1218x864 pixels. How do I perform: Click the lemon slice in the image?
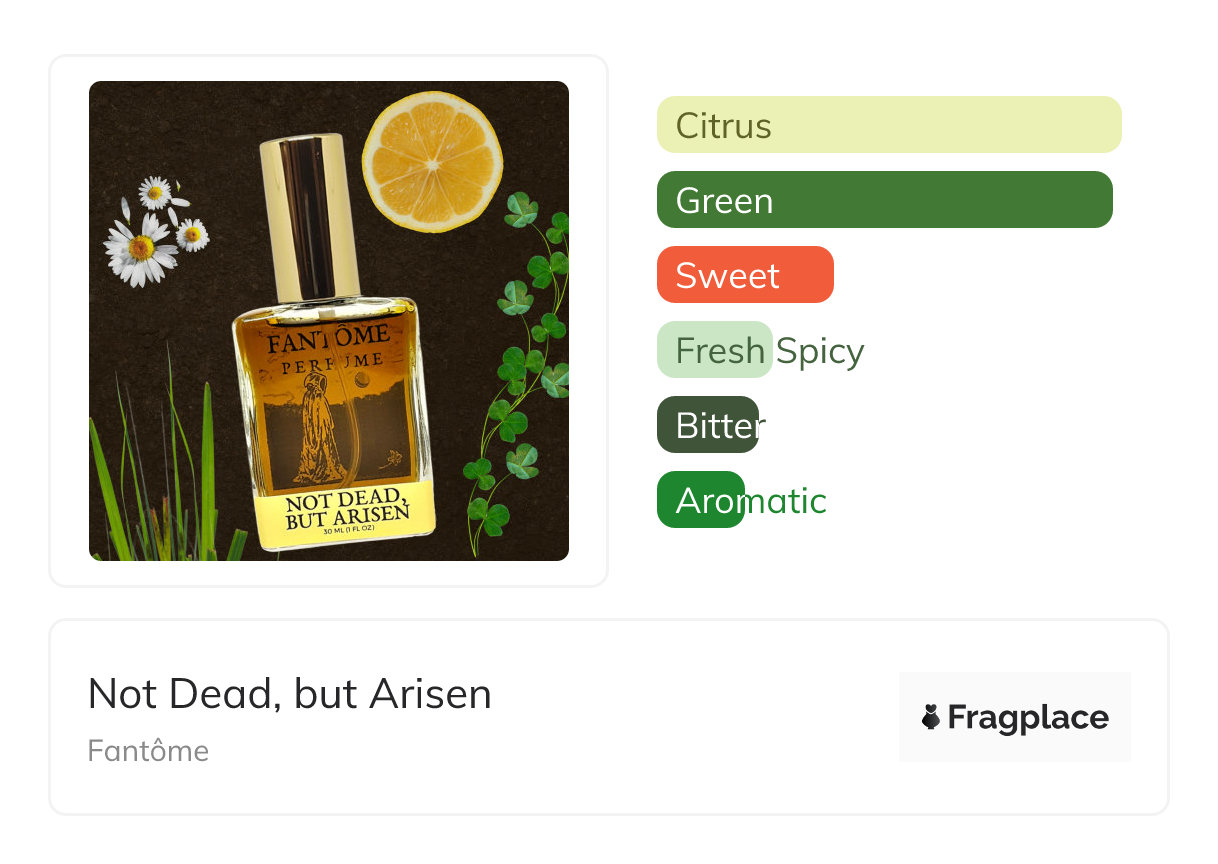(432, 160)
